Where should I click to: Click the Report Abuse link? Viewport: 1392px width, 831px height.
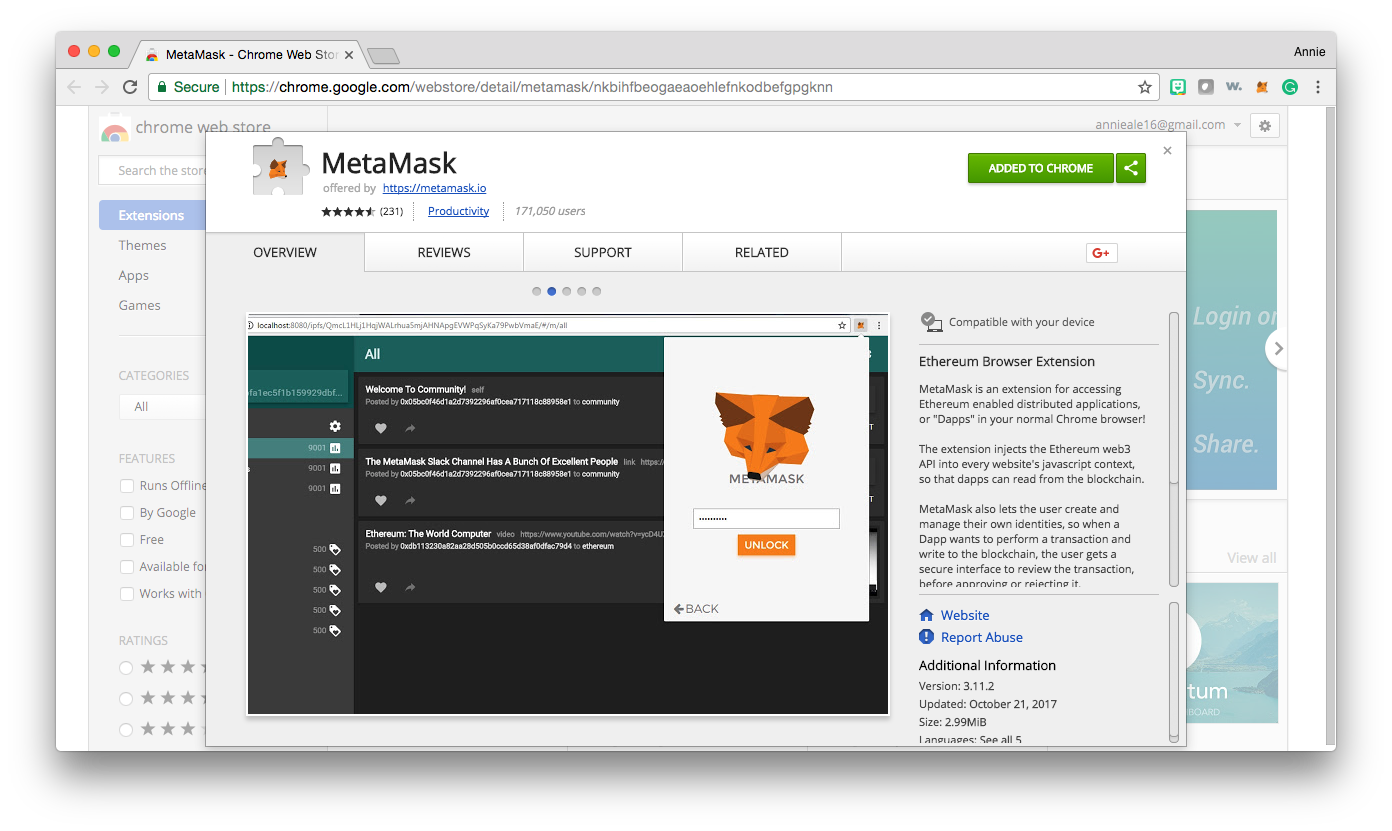click(982, 637)
